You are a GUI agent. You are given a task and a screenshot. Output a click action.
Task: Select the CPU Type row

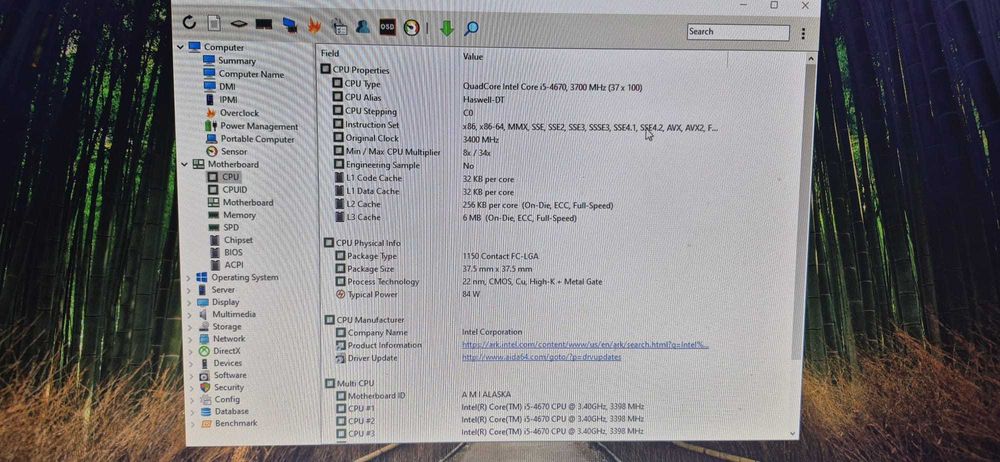487,85
